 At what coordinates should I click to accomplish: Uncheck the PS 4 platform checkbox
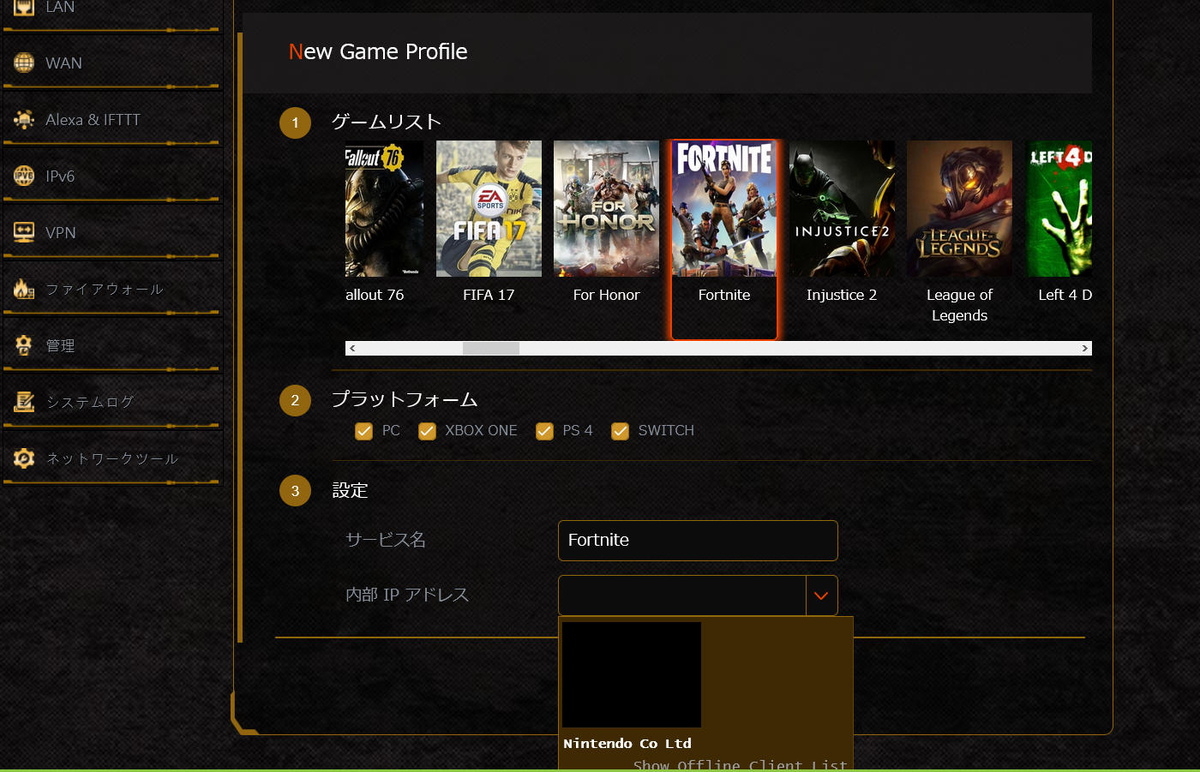point(544,431)
